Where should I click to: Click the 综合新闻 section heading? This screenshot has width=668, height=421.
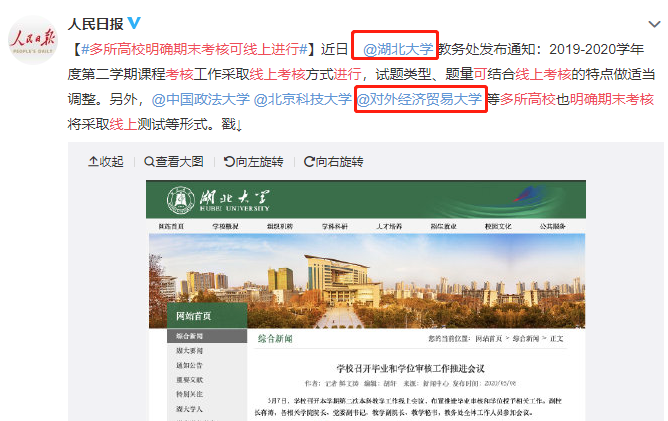pyautogui.click(x=275, y=339)
